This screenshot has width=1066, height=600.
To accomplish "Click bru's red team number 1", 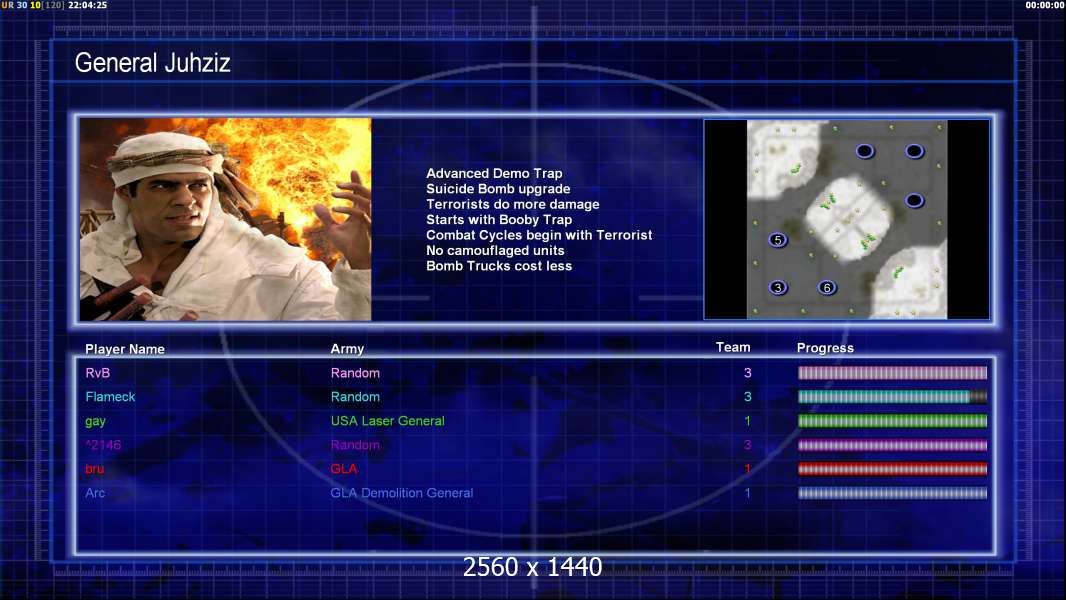I will [748, 469].
